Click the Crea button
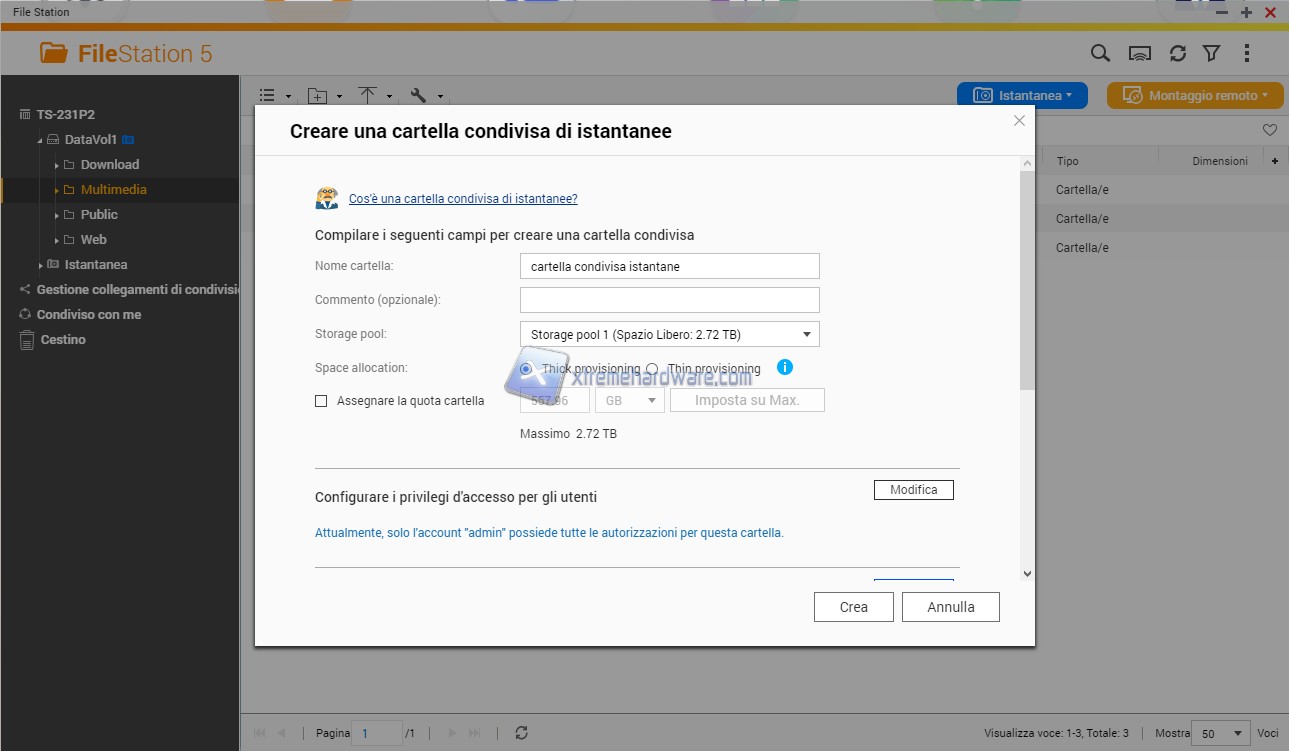This screenshot has height=751, width=1289. click(853, 607)
